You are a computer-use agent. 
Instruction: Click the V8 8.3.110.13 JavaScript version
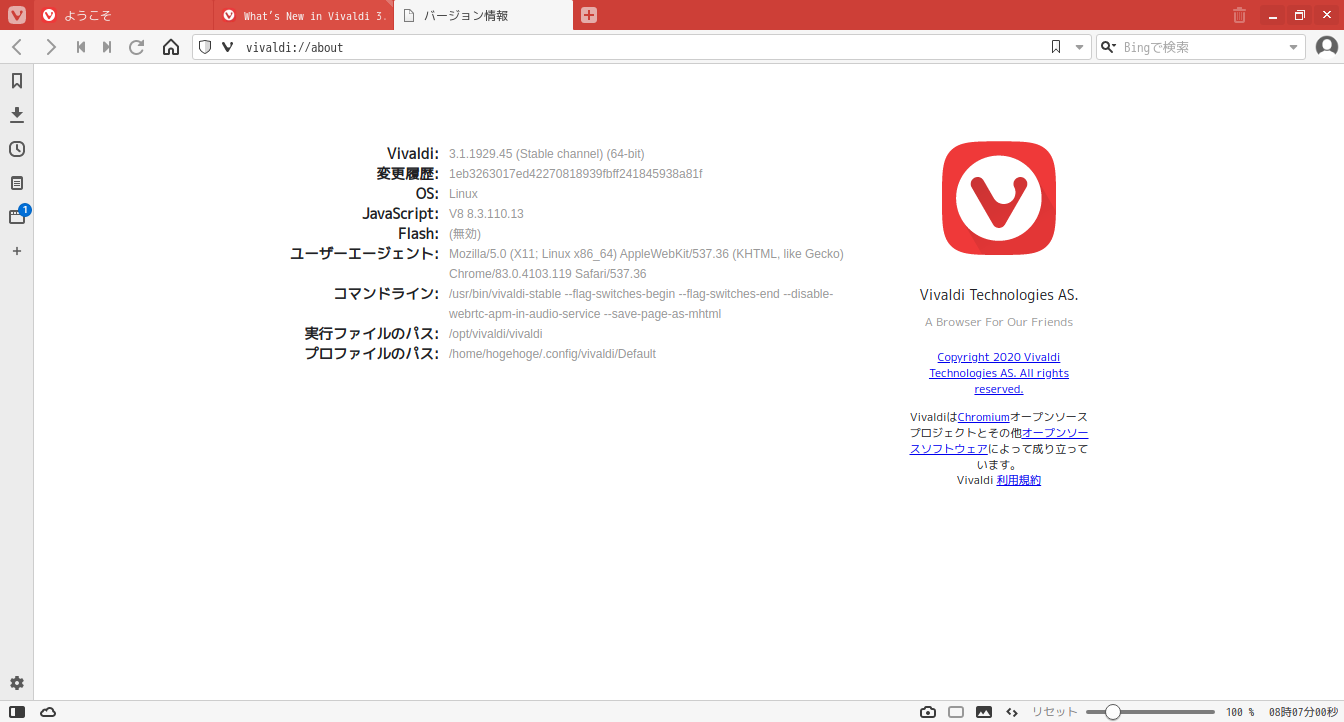tap(486, 214)
